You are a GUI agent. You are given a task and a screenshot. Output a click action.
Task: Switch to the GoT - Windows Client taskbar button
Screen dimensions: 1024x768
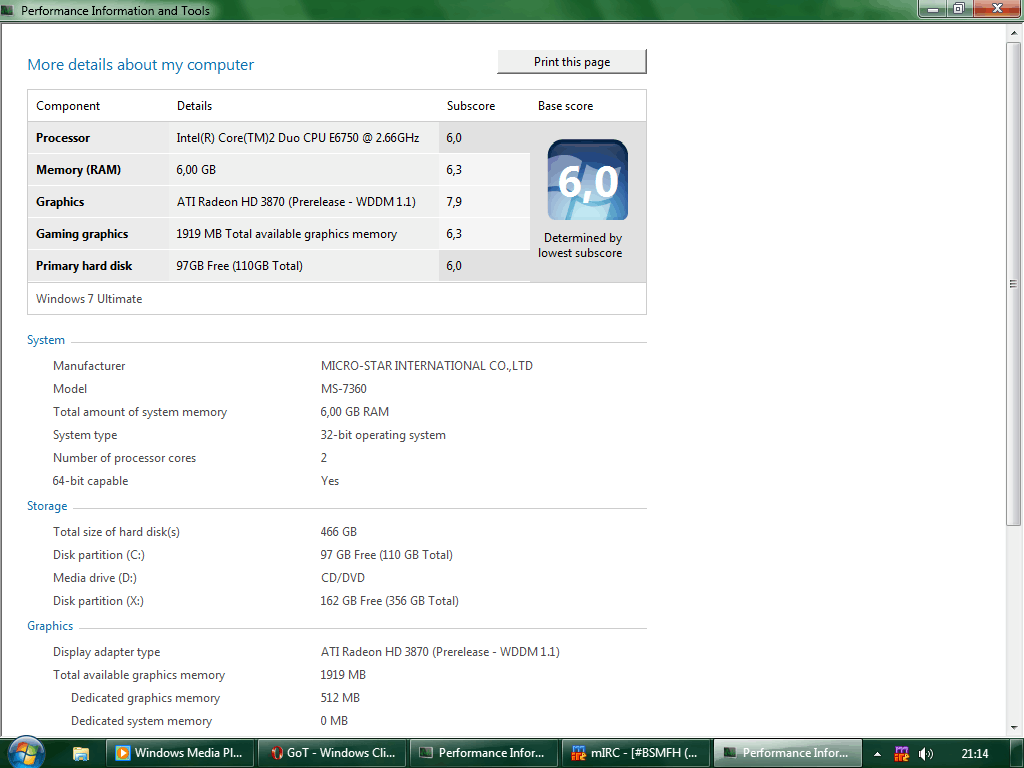pos(332,753)
